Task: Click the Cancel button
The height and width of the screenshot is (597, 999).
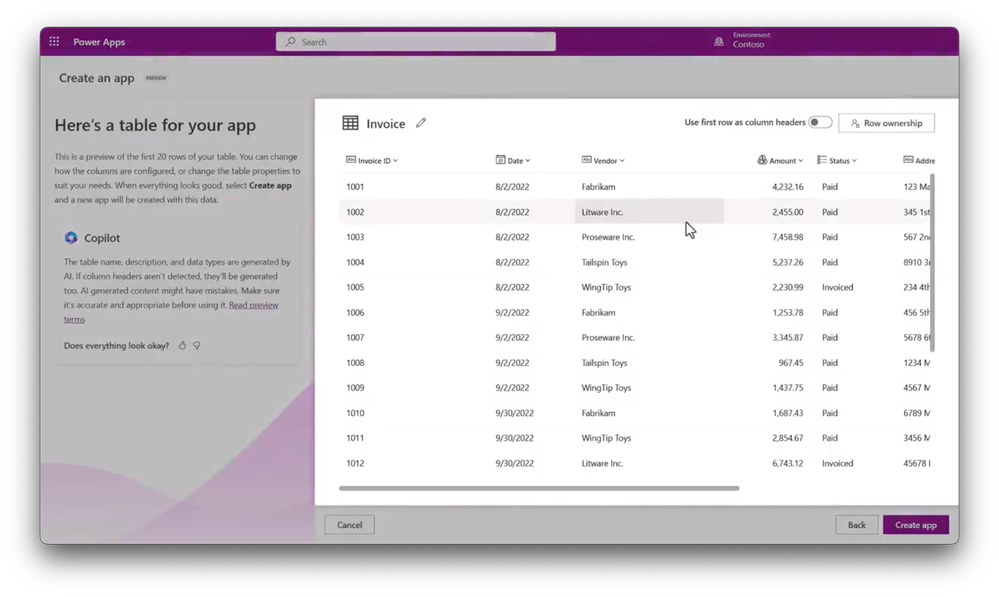Action: pyautogui.click(x=349, y=525)
